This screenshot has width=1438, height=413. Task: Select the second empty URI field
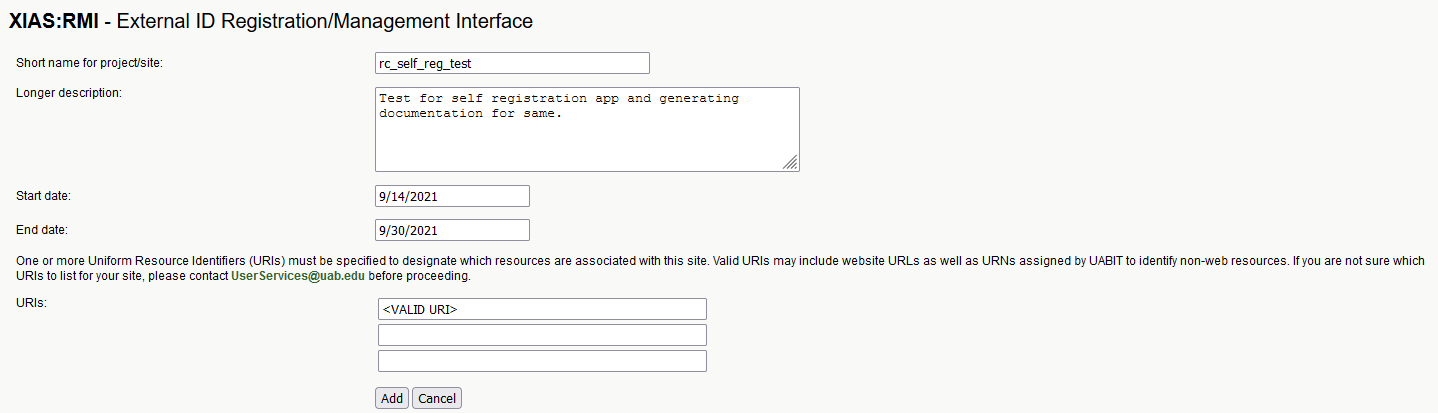click(x=541, y=335)
